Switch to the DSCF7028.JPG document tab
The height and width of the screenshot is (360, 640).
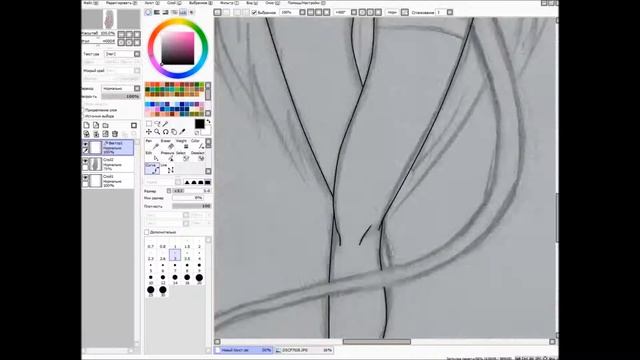click(304, 350)
